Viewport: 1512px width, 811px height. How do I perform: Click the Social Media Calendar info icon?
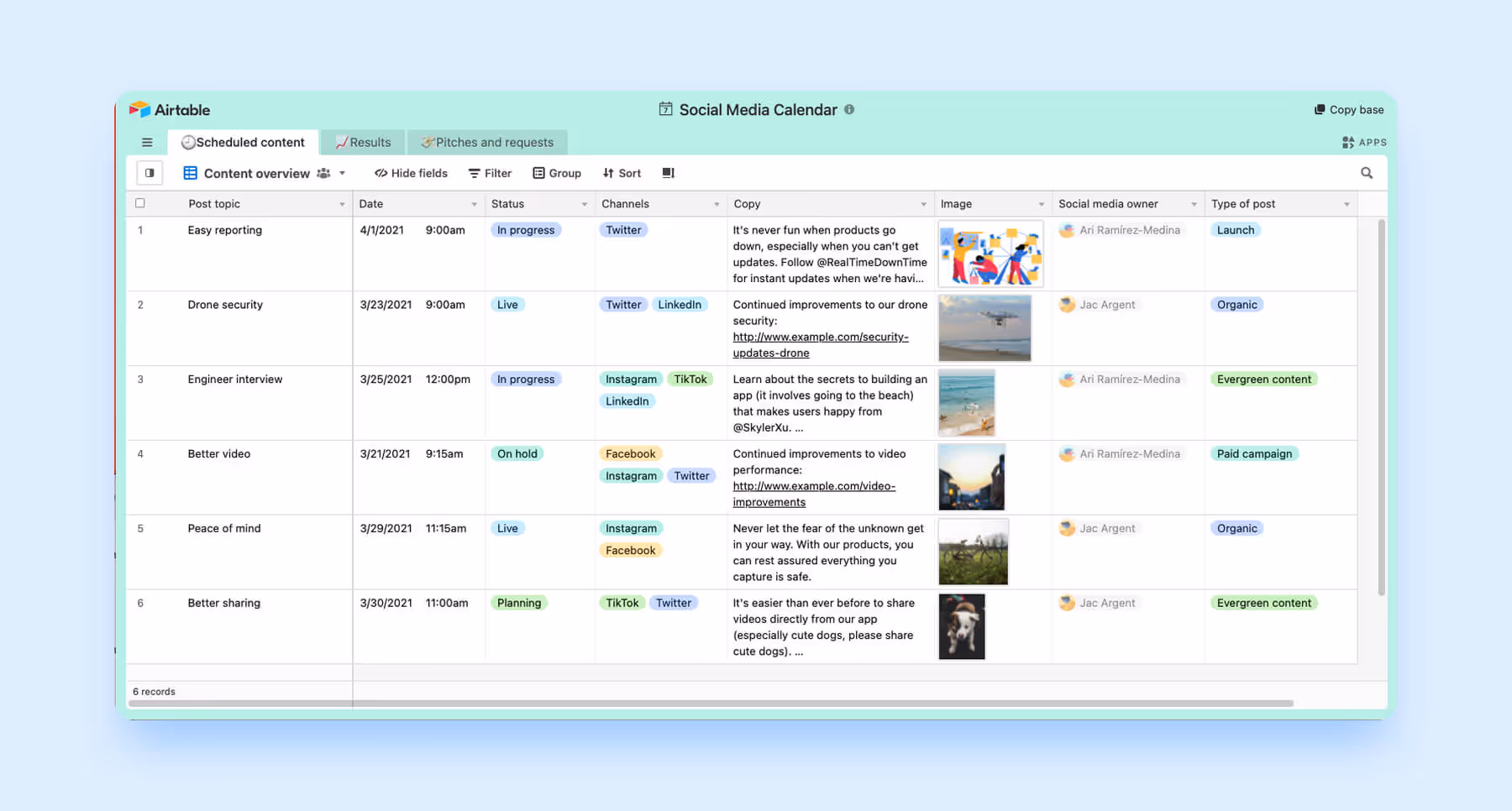851,109
